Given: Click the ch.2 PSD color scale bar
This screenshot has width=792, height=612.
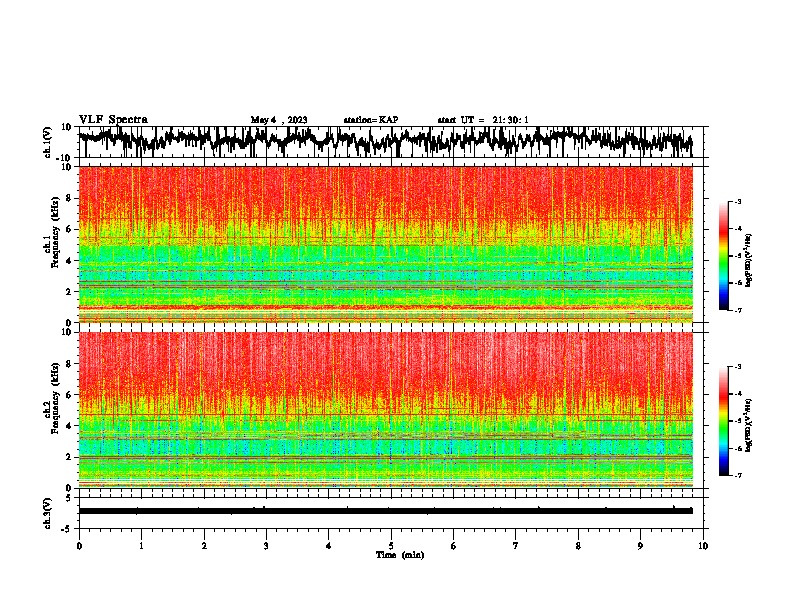Looking at the screenshot, I should pyautogui.click(x=723, y=421).
